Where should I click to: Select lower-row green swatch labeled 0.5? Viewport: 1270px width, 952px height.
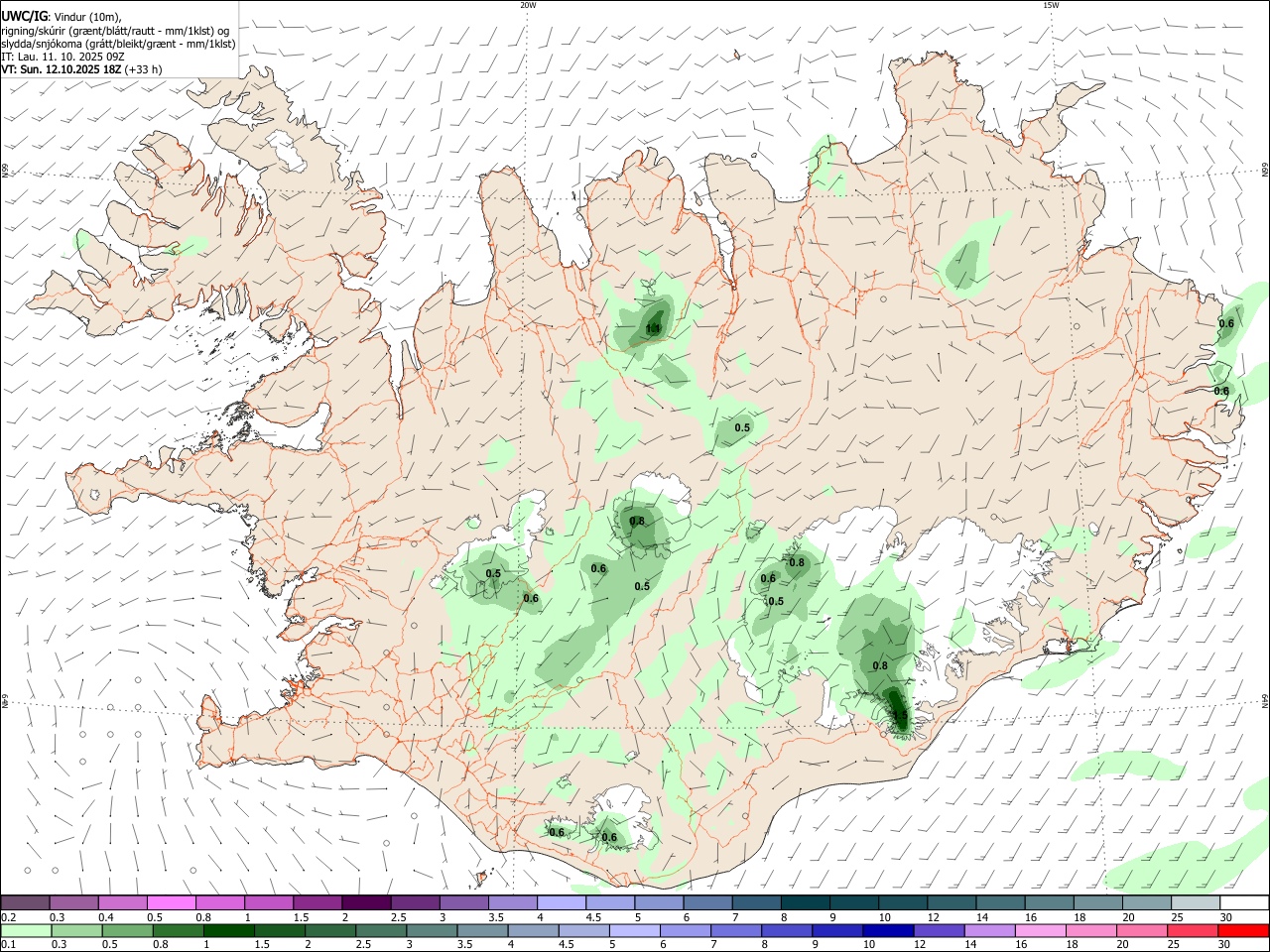pos(128,930)
